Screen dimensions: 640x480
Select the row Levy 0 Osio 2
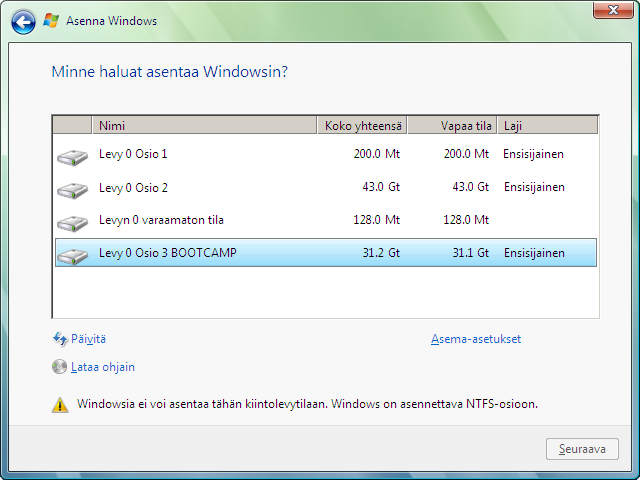tap(326, 187)
